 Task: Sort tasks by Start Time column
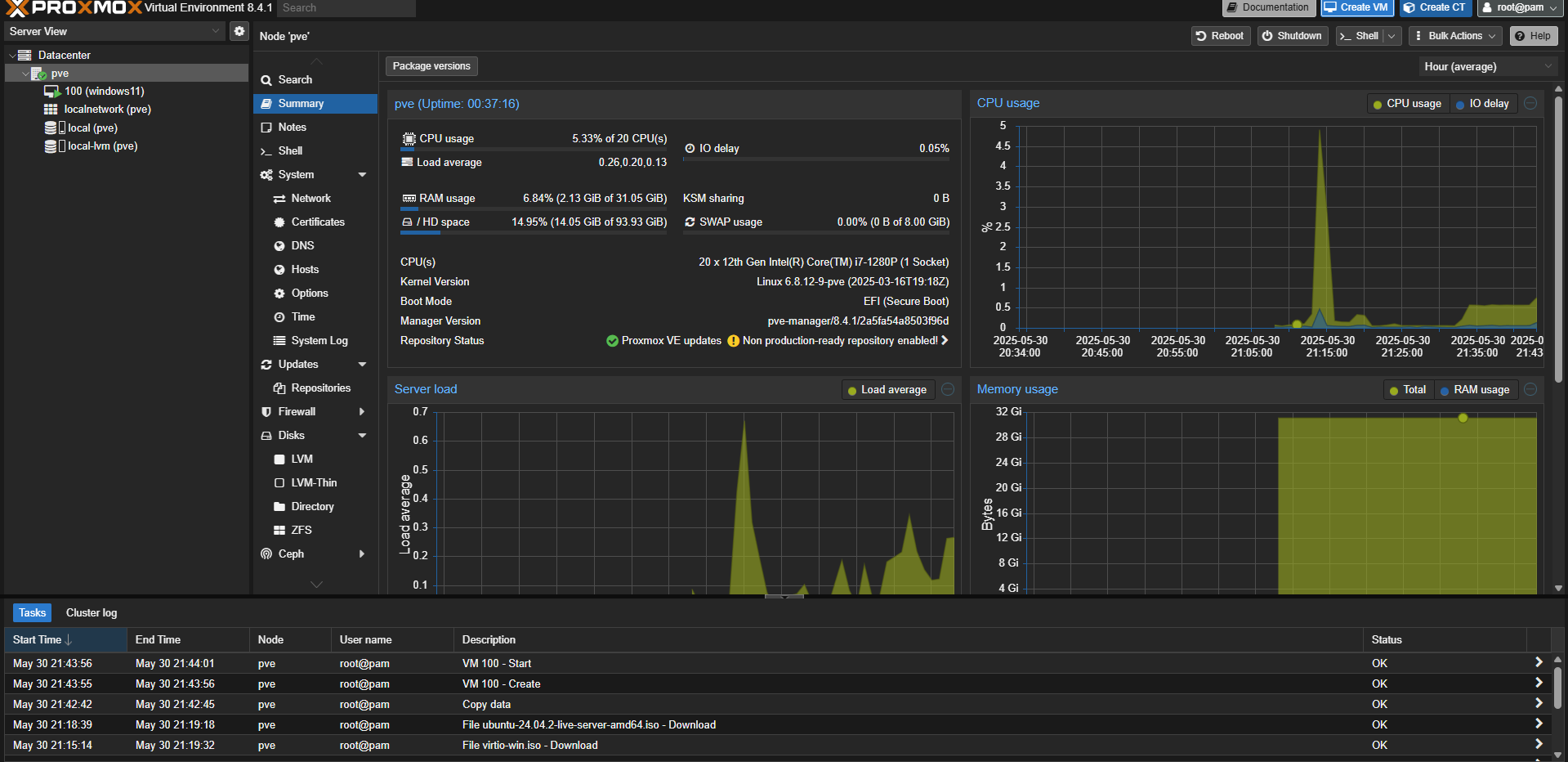point(65,640)
